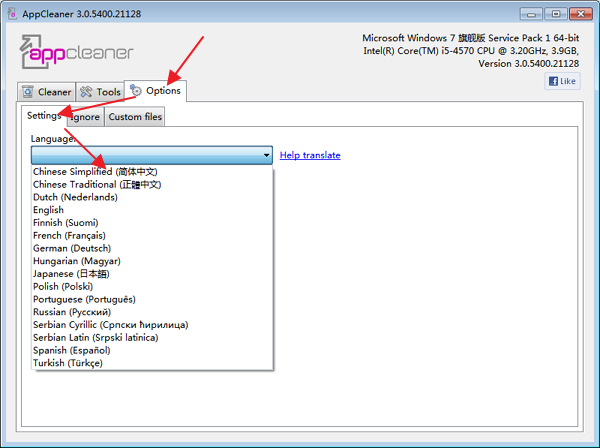Select Finnish (Suomi) language
Viewport: 600px width, 448px height.
(x=152, y=223)
